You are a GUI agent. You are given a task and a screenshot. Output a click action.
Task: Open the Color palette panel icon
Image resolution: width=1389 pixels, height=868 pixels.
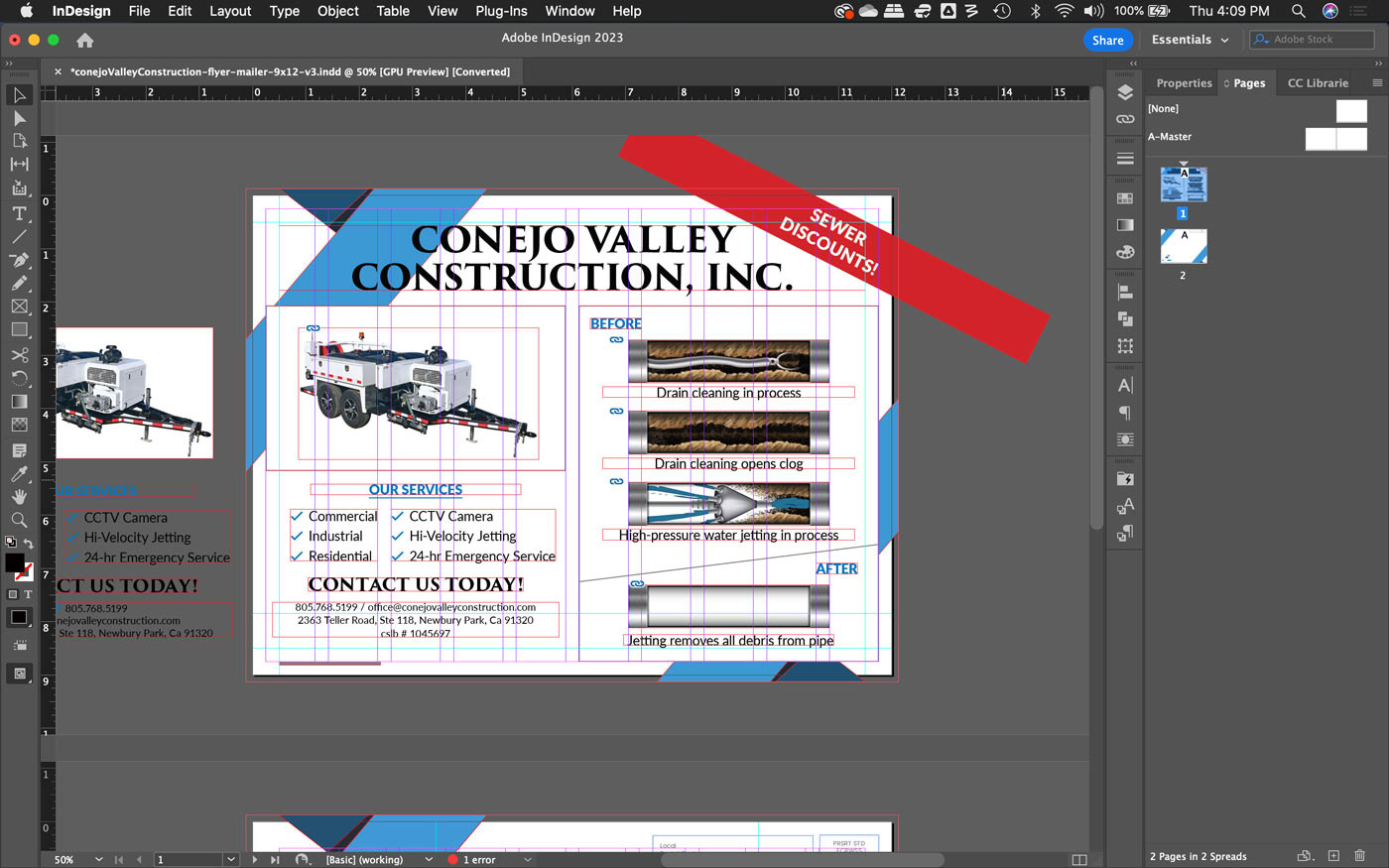pos(1125,252)
